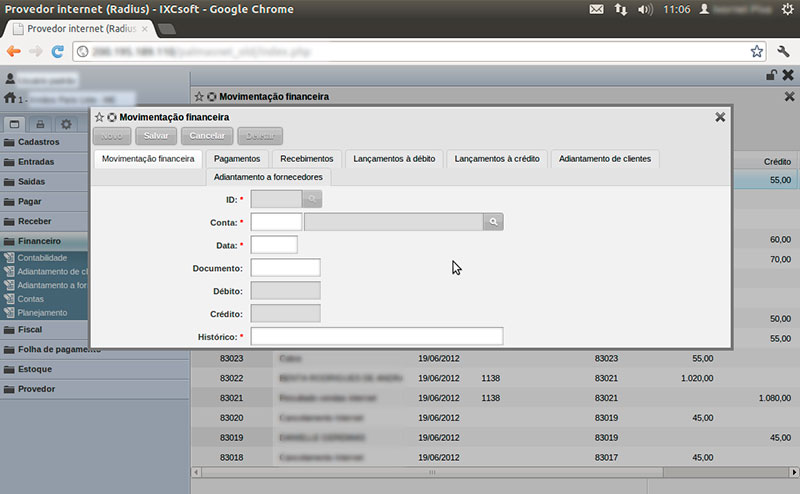Click the ID input field
This screenshot has height=494, width=800.
[x=277, y=199]
